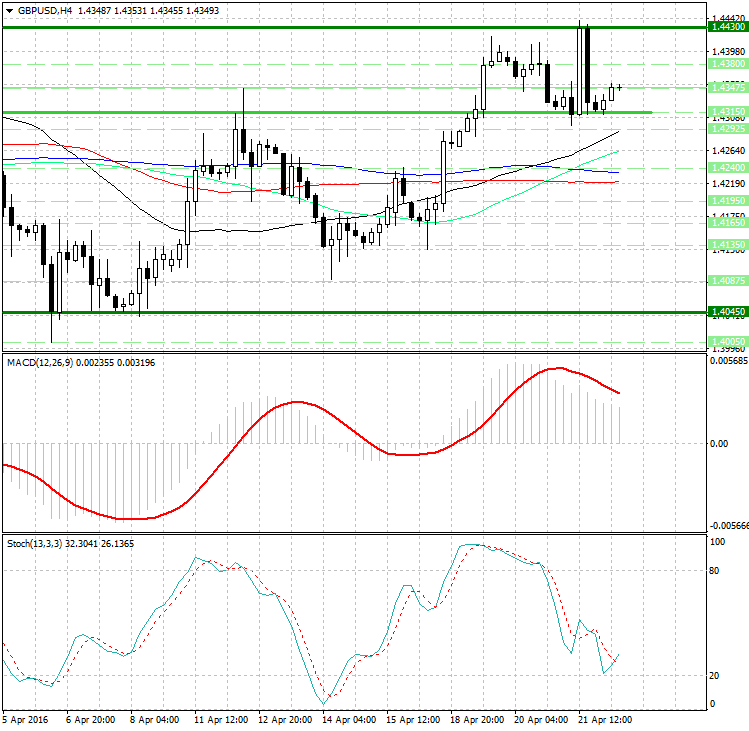Click the 1.43150 support level label
749x731 pixels.
pyautogui.click(x=726, y=112)
